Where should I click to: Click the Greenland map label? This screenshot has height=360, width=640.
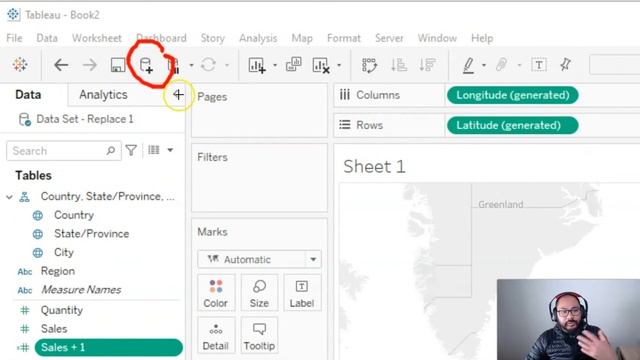point(500,204)
